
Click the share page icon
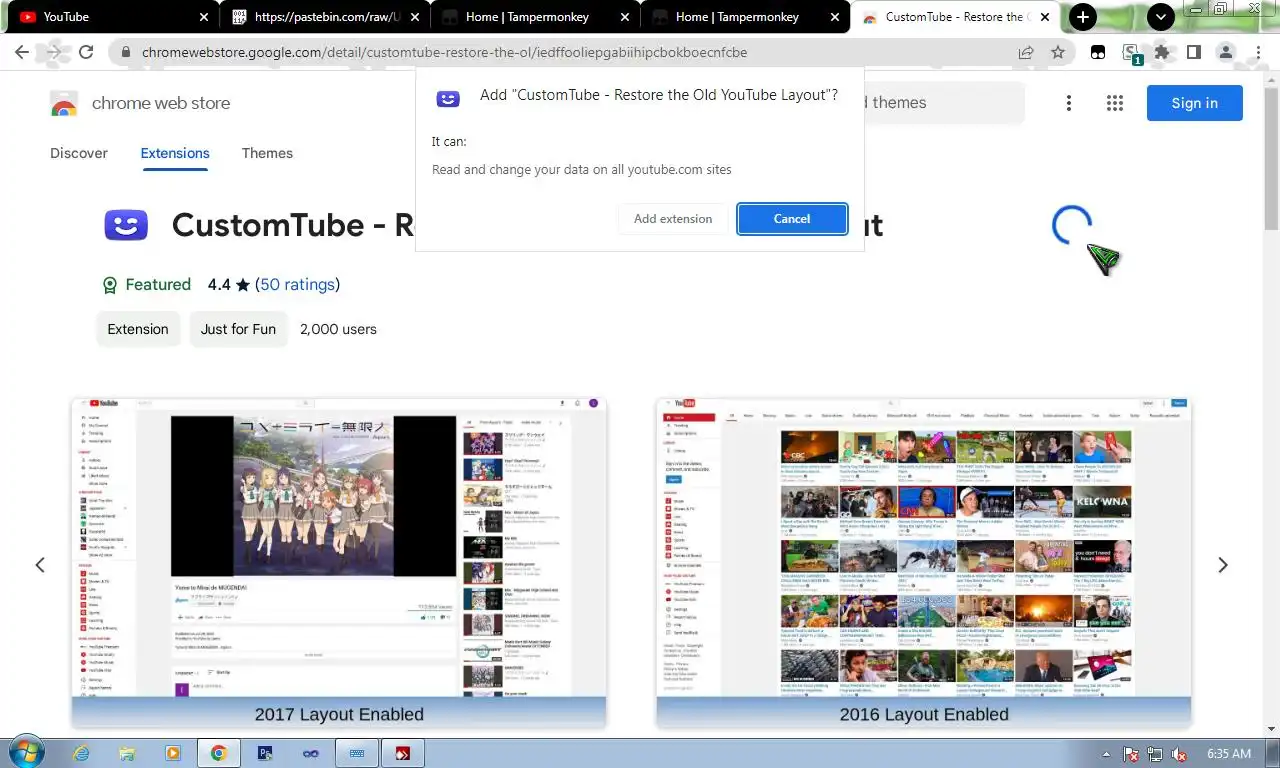(1026, 52)
